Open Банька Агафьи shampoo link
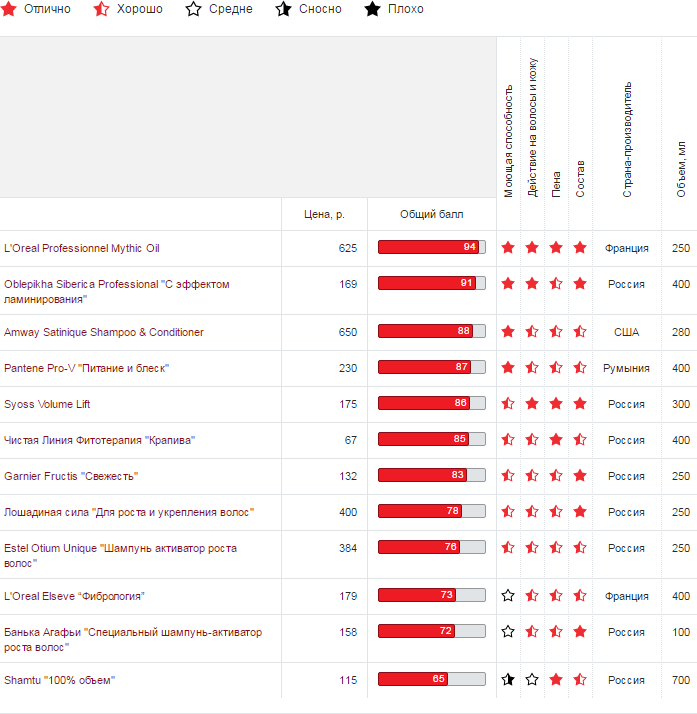The width and height of the screenshot is (697, 714). coord(133,639)
